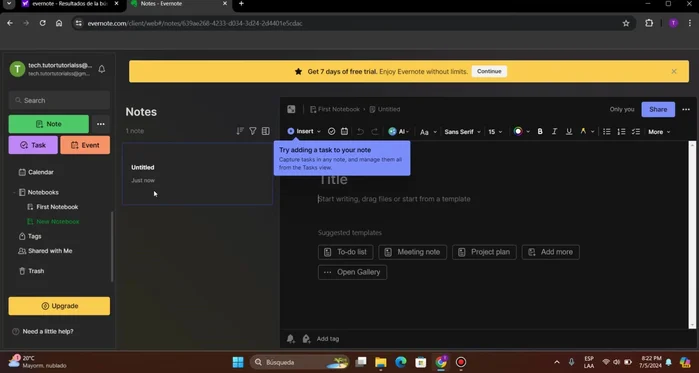The height and width of the screenshot is (373, 699).
Task: Open Shared with Me
Action: 45,251
